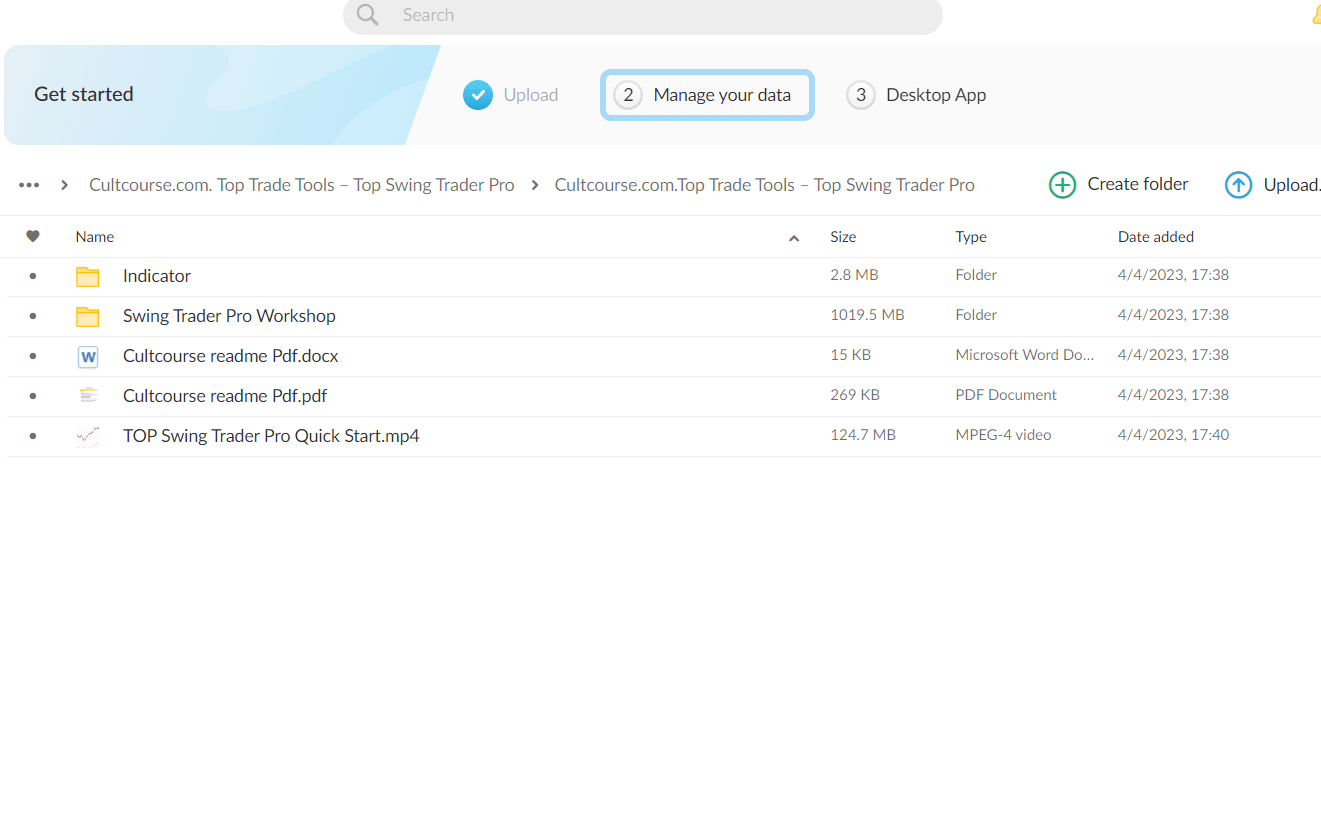The height and width of the screenshot is (820, 1321).
Task: Expand the breadcrumb ellipsis menu
Action: point(29,185)
